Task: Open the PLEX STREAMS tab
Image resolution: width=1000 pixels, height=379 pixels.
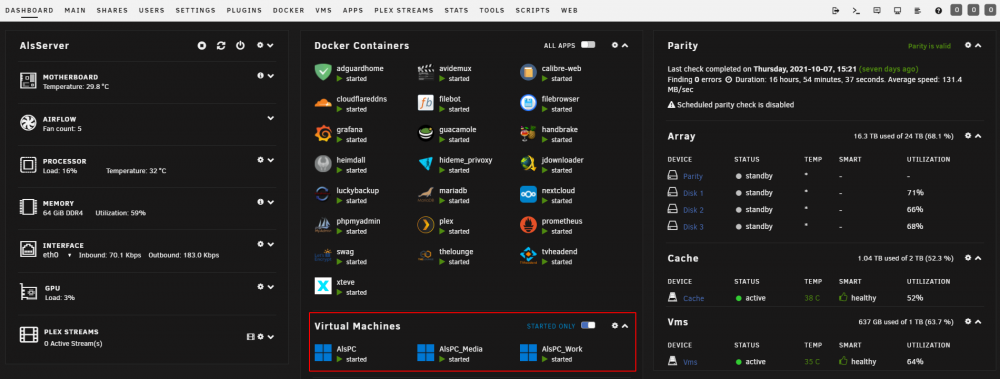Action: click(x=404, y=10)
